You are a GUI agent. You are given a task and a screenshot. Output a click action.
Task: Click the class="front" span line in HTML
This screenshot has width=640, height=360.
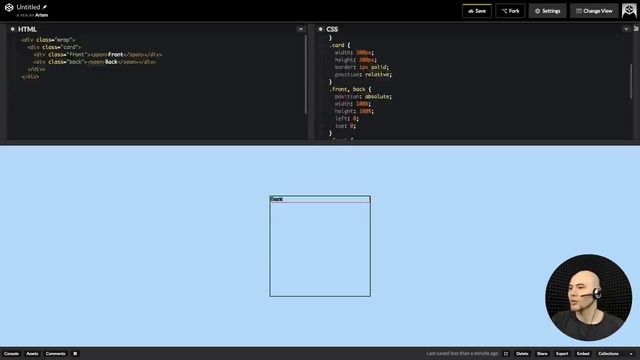pyautogui.click(x=98, y=55)
